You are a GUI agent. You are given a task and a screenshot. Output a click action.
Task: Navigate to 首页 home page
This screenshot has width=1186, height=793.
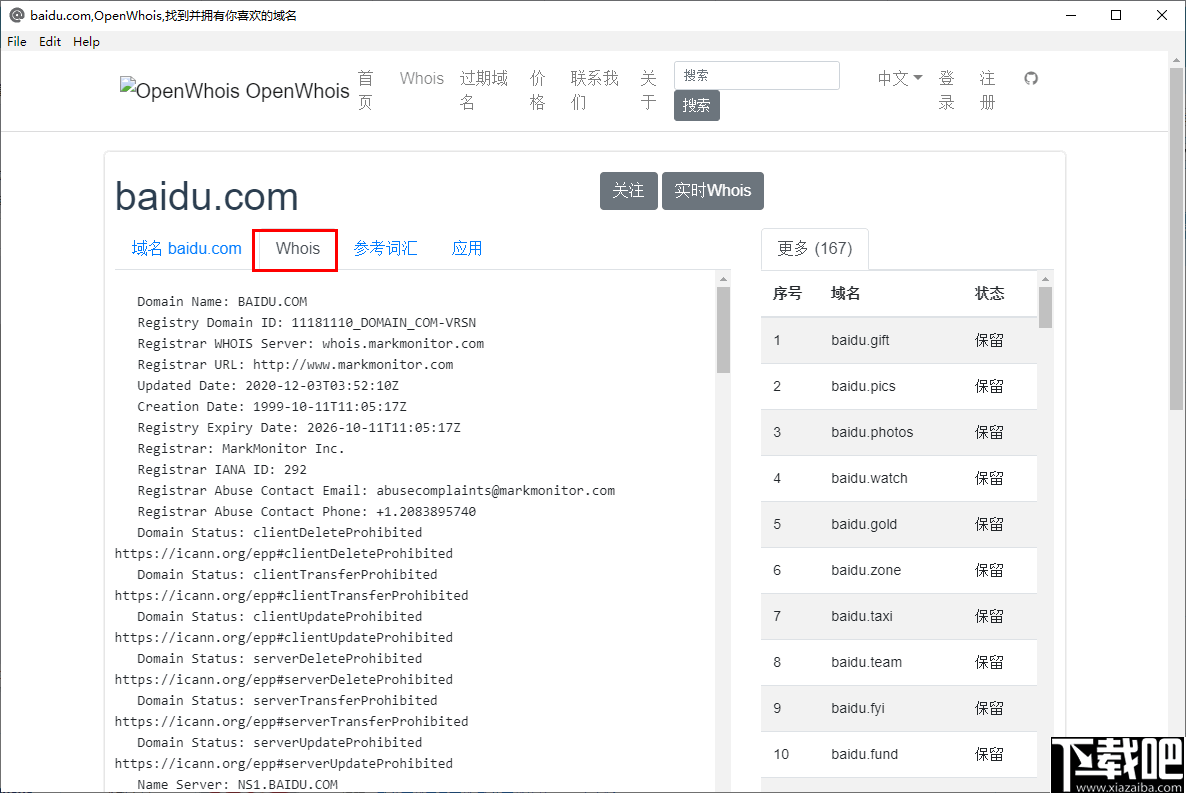[365, 90]
